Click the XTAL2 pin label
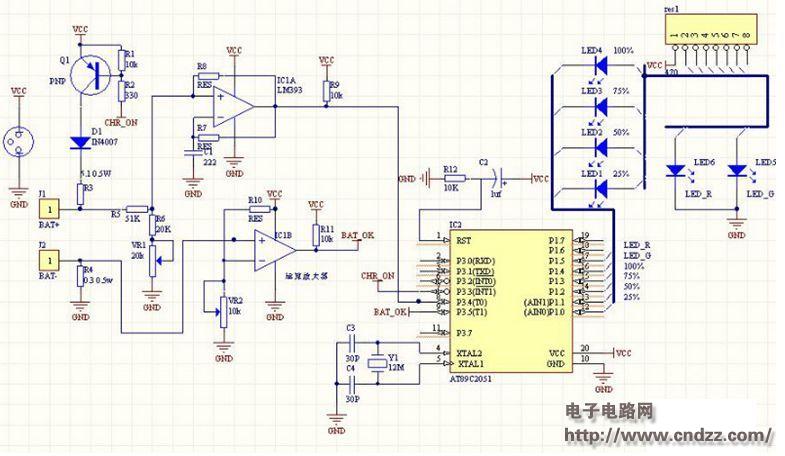The width and height of the screenshot is (785, 456). click(x=469, y=353)
